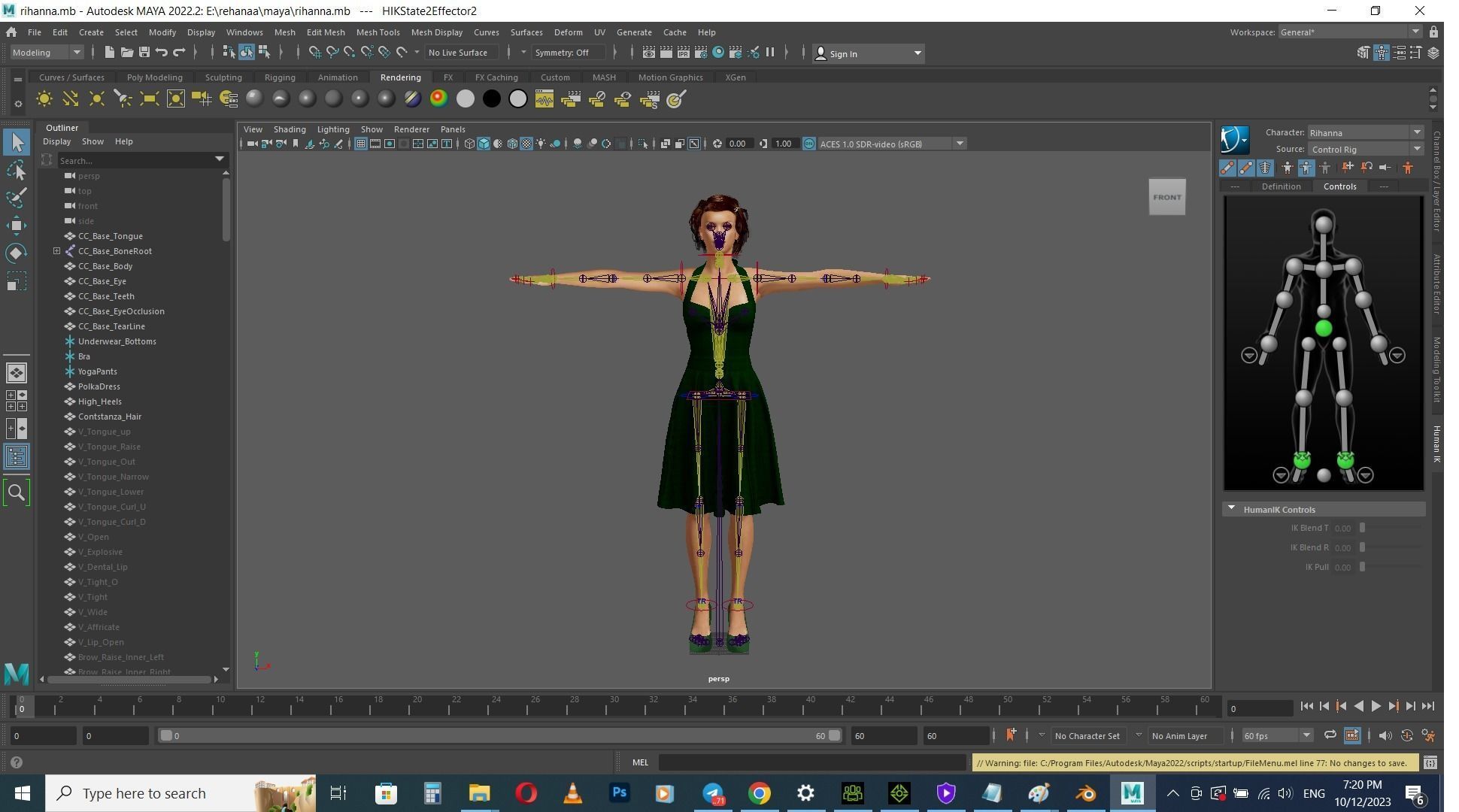Click the ramp shader sphere icon
Screen dimensions: 1459x812
(x=438, y=99)
